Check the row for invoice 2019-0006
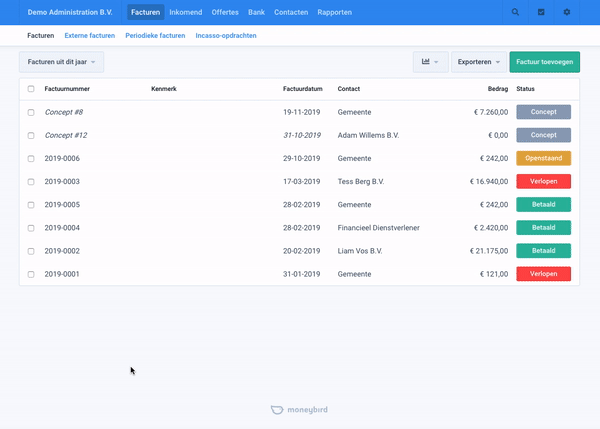Screen dimensions: 600x429 click(x=31, y=159)
